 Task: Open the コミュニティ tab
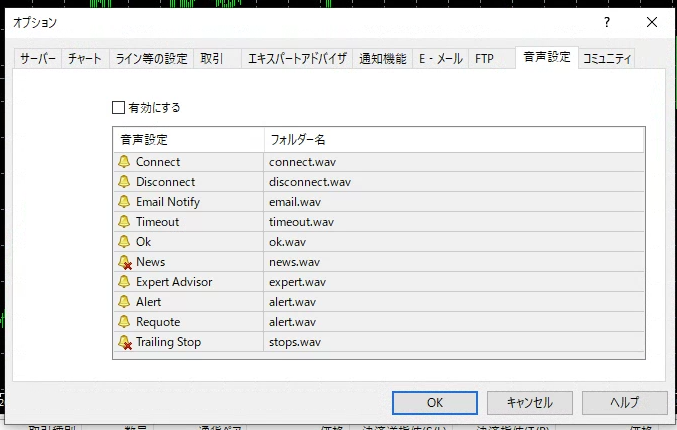click(607, 59)
